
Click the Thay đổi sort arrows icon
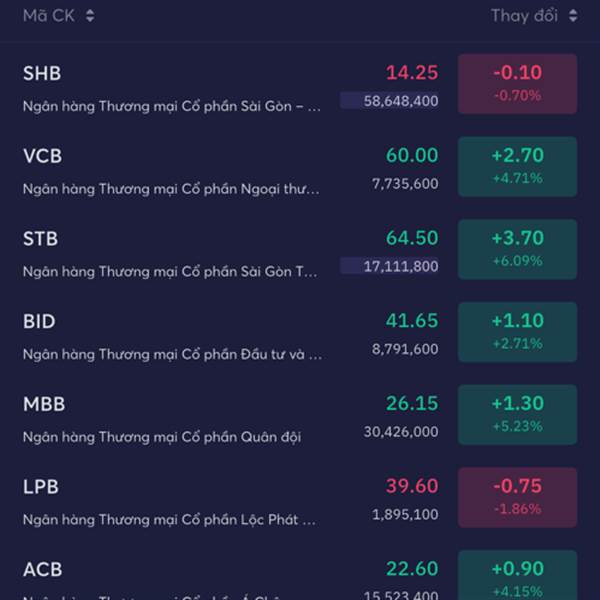click(573, 16)
